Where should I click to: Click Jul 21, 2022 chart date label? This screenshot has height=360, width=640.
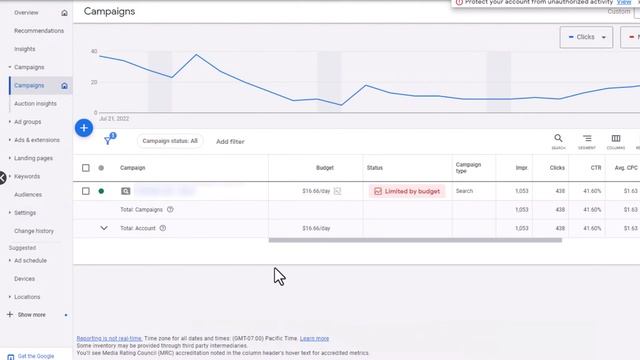pyautogui.click(x=114, y=119)
